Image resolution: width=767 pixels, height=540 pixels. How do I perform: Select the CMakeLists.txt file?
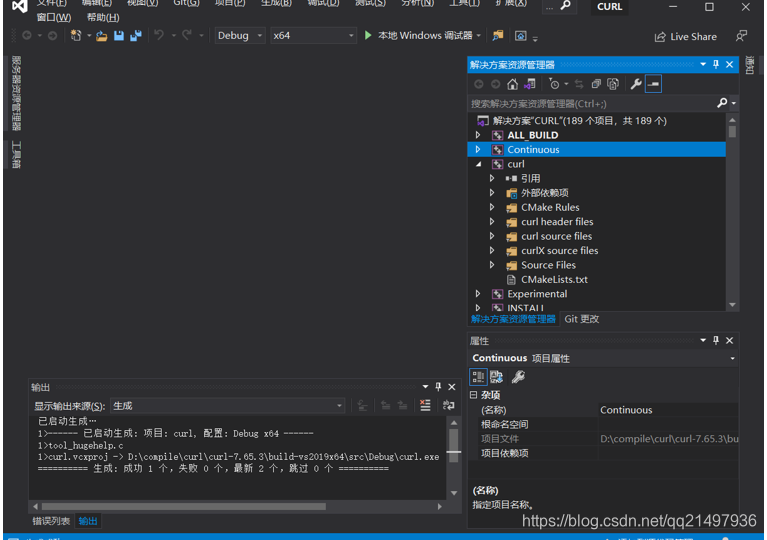554,280
